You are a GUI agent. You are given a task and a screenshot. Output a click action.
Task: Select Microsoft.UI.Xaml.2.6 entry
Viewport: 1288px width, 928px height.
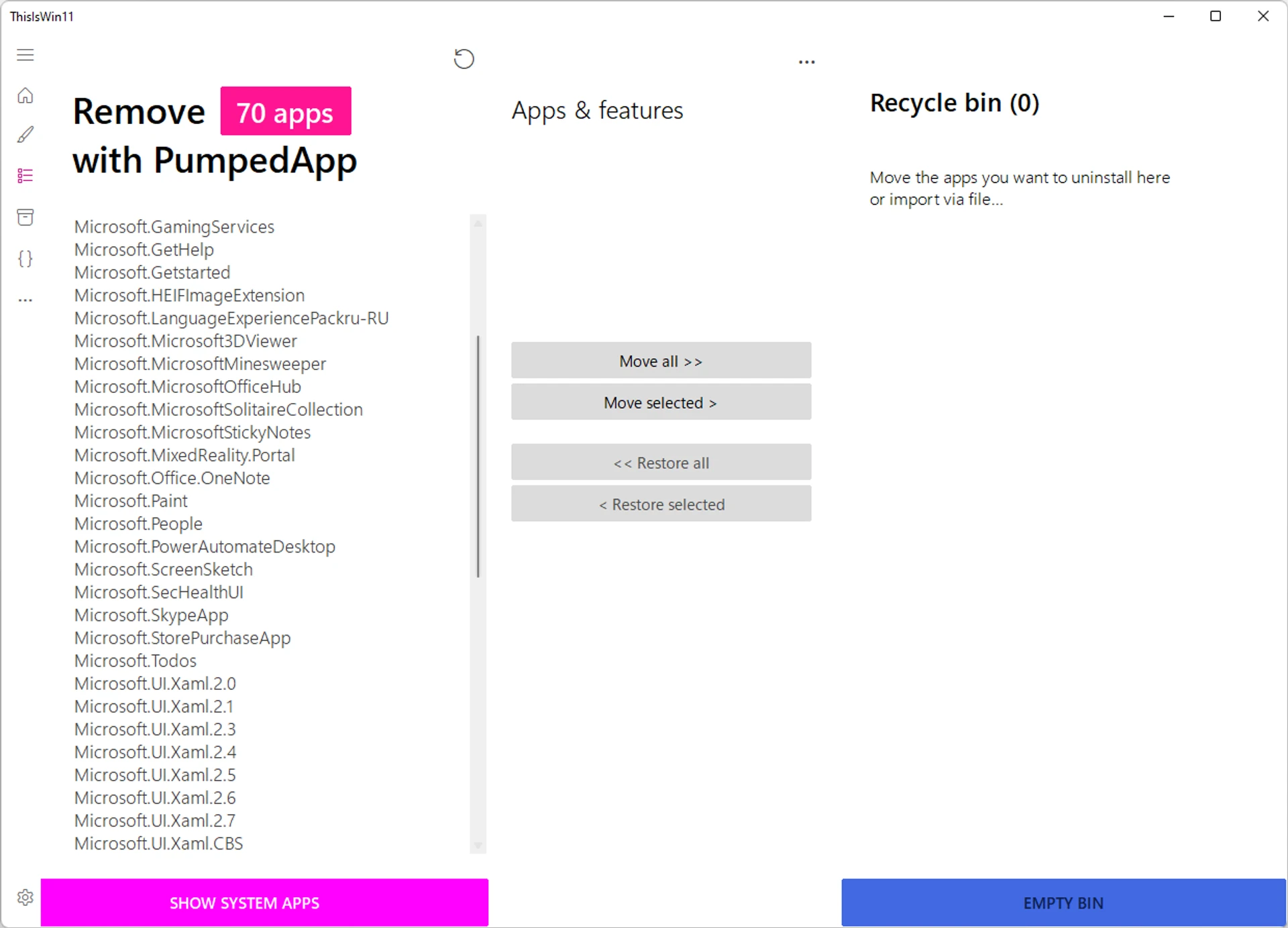coord(155,797)
